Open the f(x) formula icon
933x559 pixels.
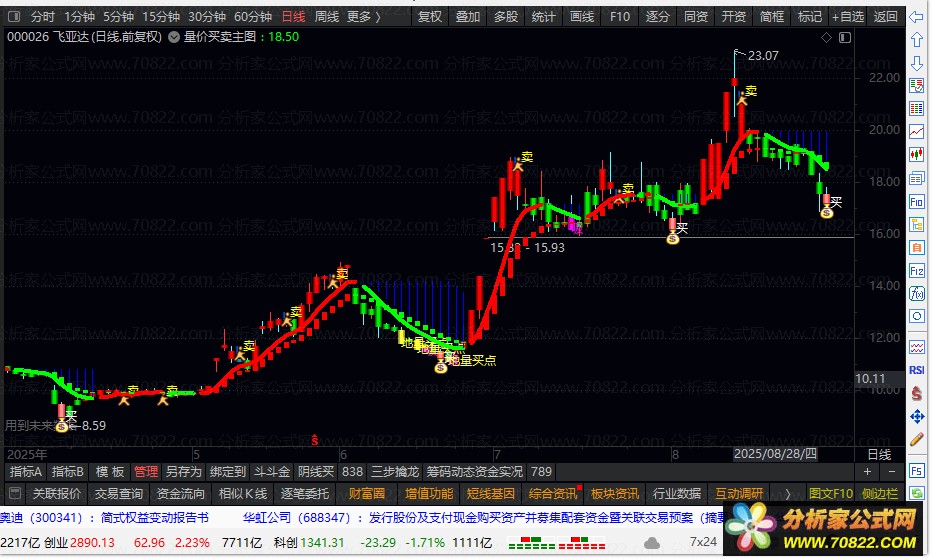coord(916,293)
